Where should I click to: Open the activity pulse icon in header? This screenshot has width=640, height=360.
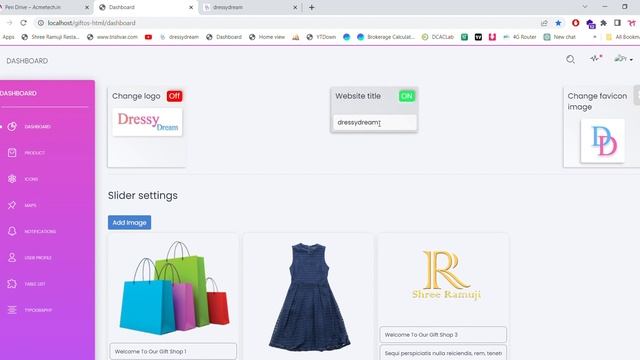[596, 59]
